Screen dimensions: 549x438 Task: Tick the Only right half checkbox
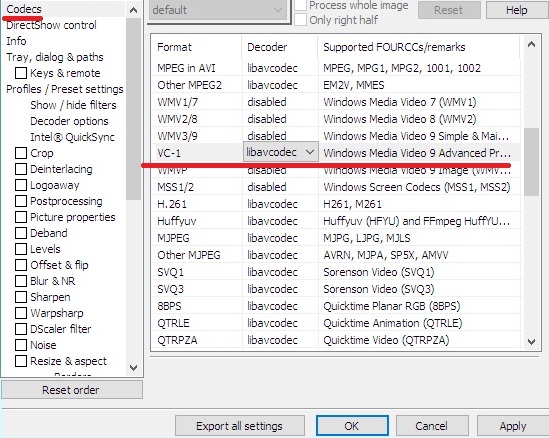click(x=300, y=20)
